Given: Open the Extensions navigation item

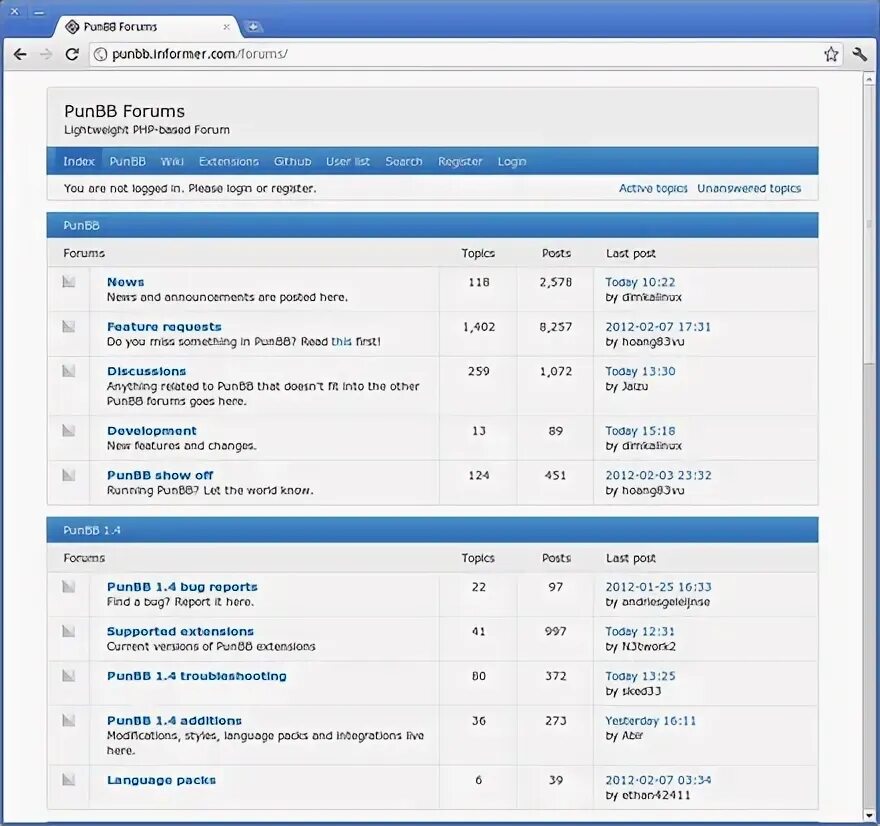Looking at the screenshot, I should coord(228,162).
